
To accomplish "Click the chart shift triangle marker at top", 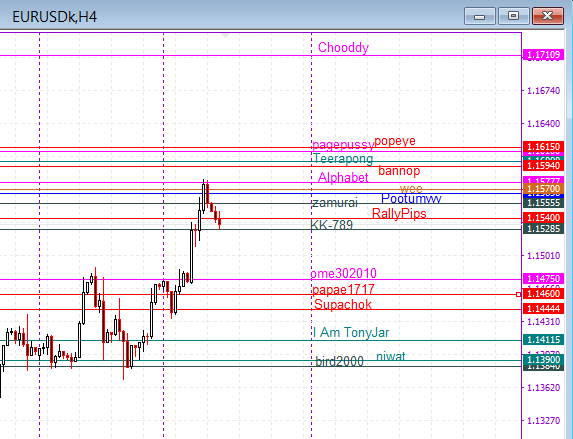I will 225,36.
